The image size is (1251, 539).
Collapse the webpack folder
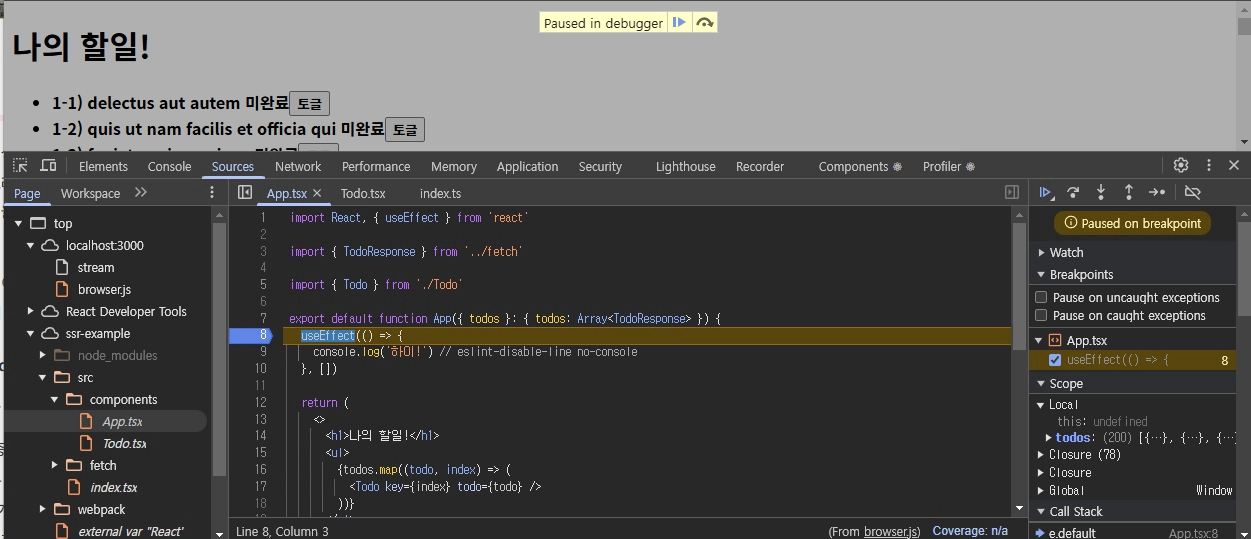[44, 509]
